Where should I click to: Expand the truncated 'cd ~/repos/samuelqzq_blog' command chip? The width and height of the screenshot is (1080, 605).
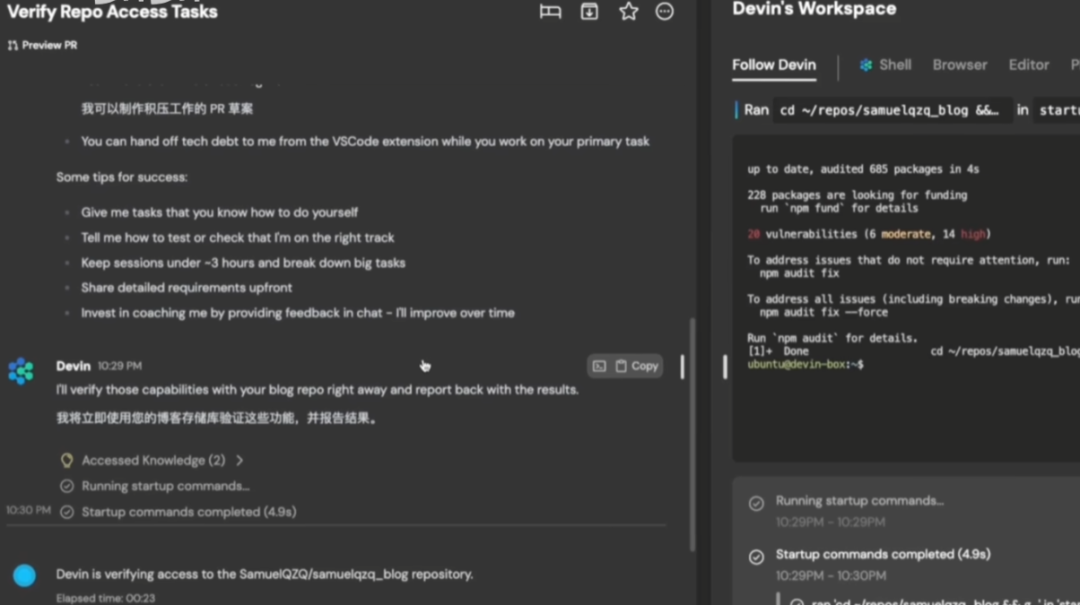(889, 110)
